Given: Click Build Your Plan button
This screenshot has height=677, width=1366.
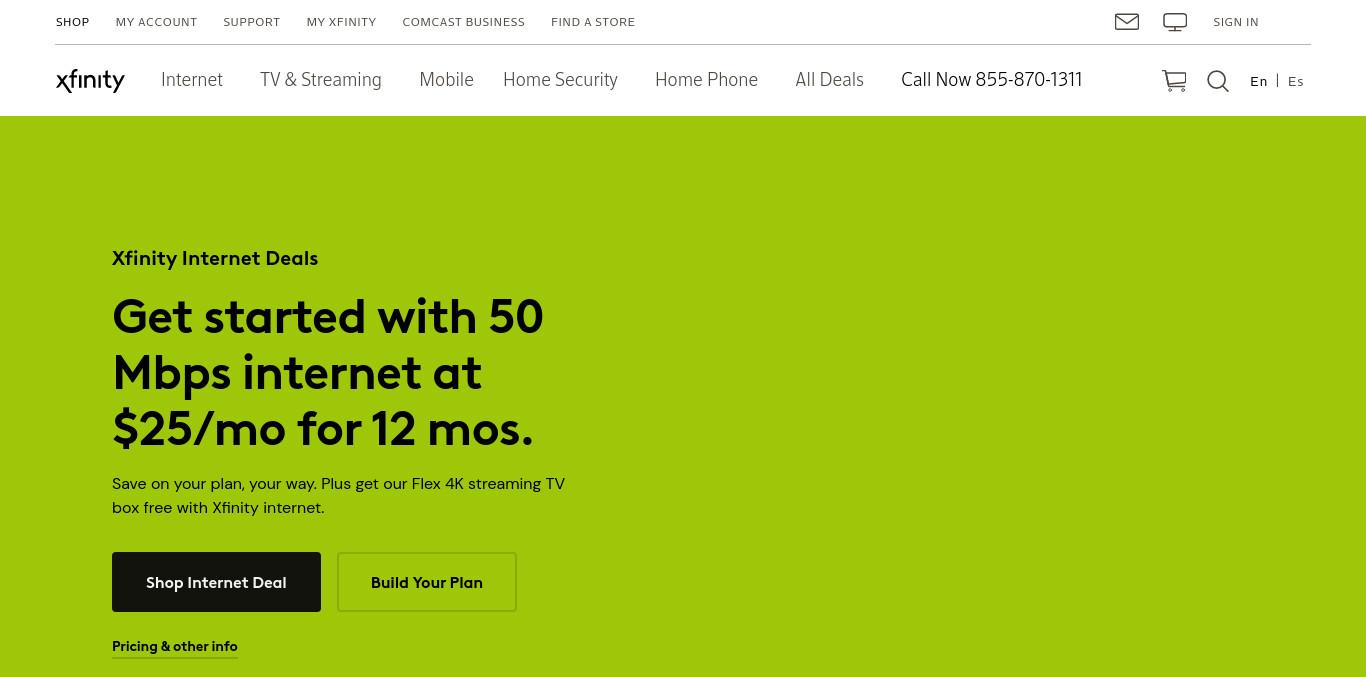Looking at the screenshot, I should (427, 582).
